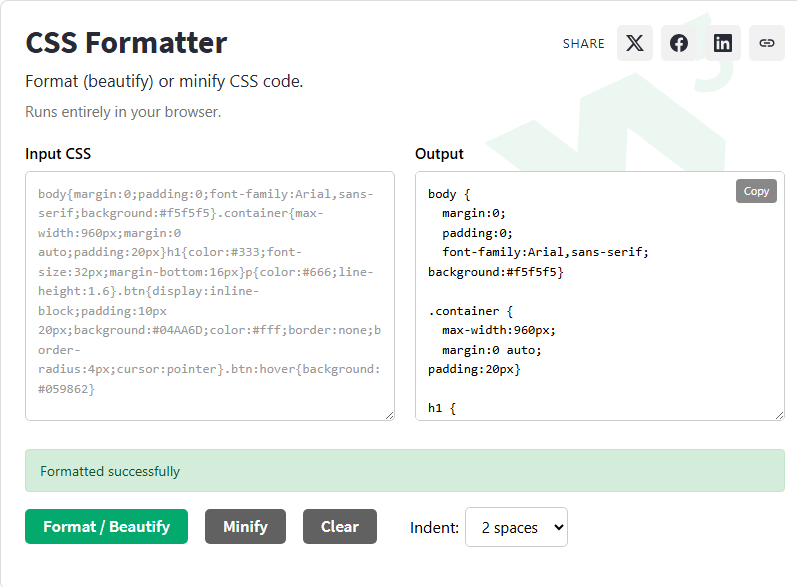The image size is (797, 587).
Task: Click the Format / Beautify button
Action: point(106,527)
